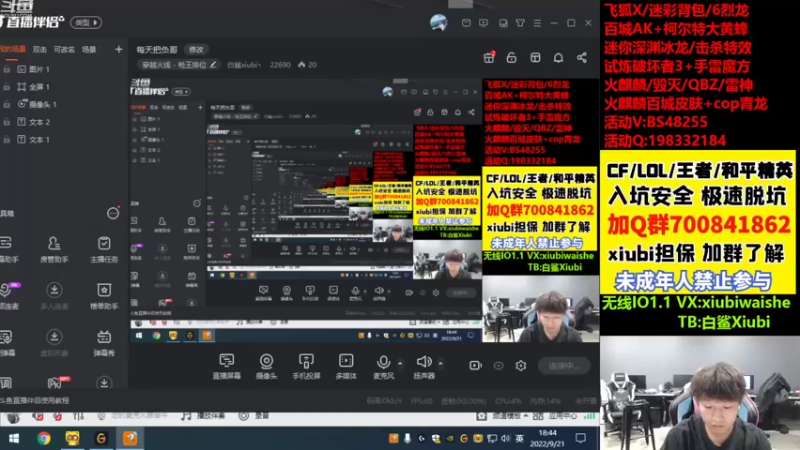
Task: Open the 弹幕秀 tool
Action: tap(104, 342)
